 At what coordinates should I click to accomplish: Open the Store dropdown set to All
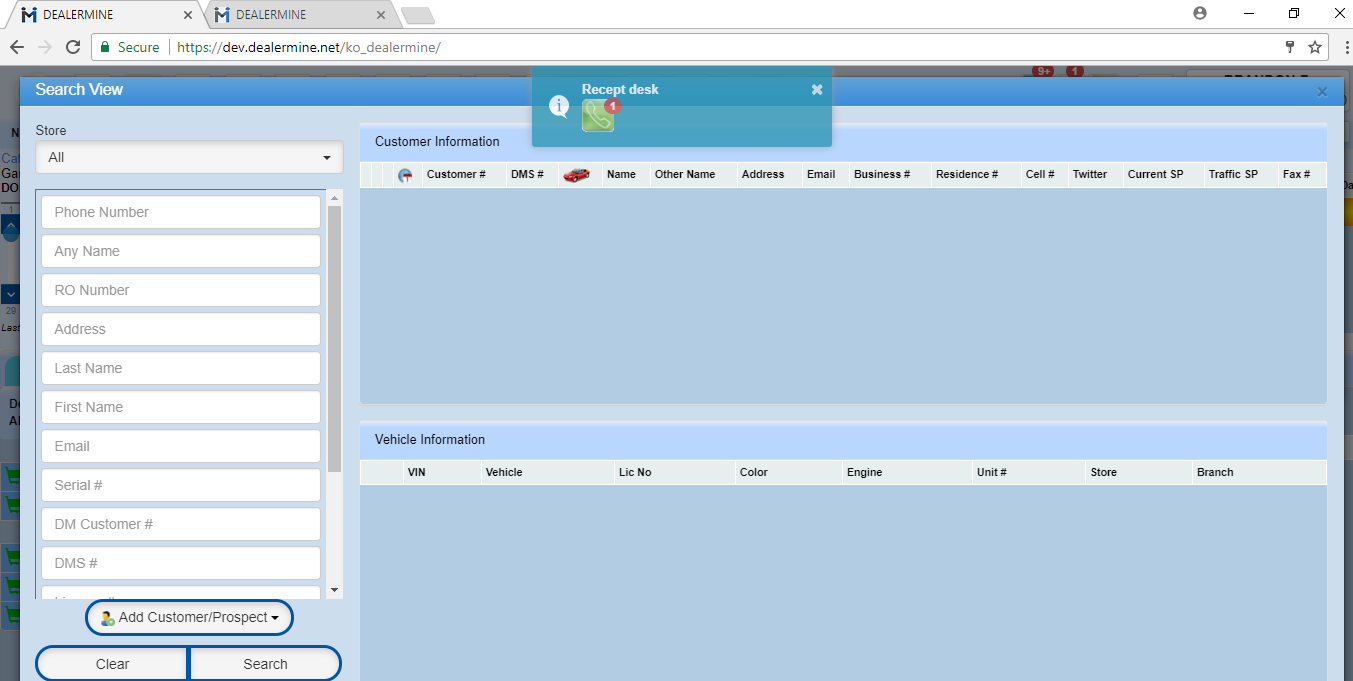click(189, 157)
